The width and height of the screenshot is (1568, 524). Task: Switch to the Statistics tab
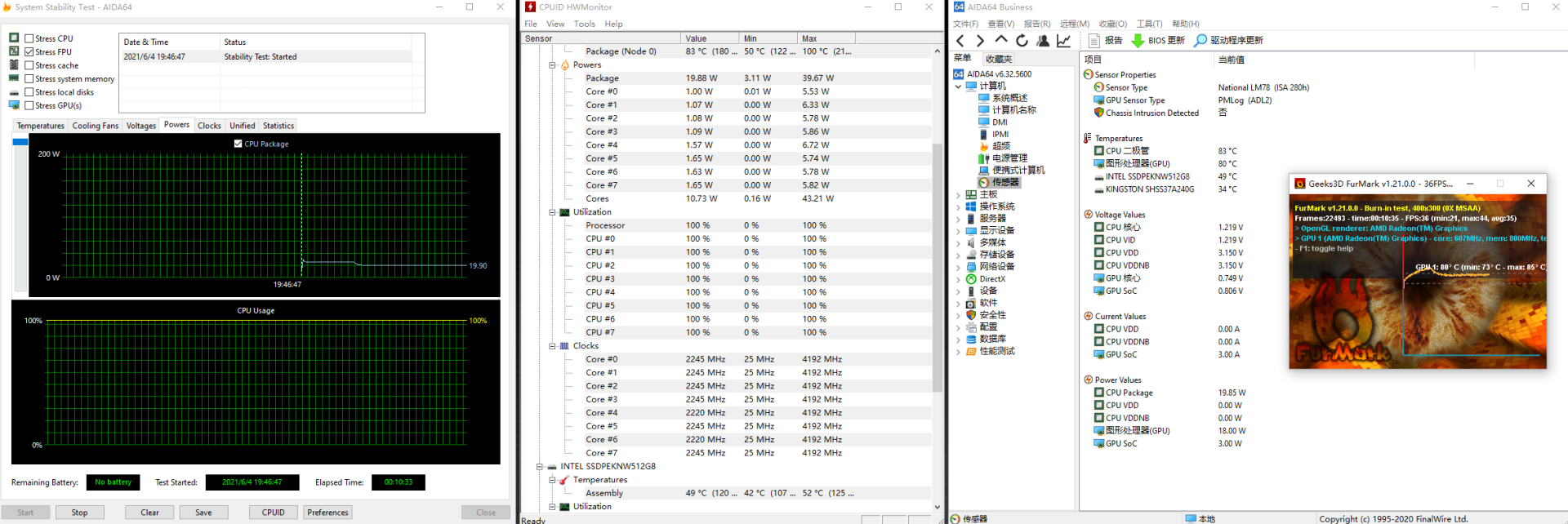click(278, 126)
